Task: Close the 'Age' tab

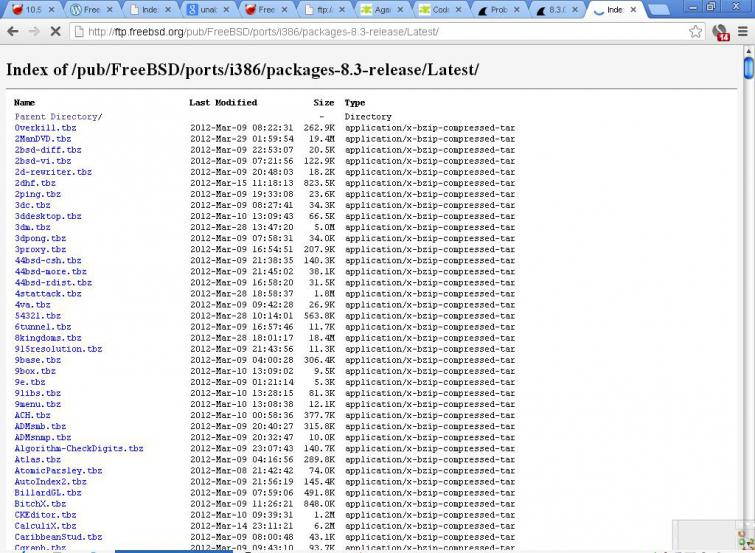Action: pos(401,9)
